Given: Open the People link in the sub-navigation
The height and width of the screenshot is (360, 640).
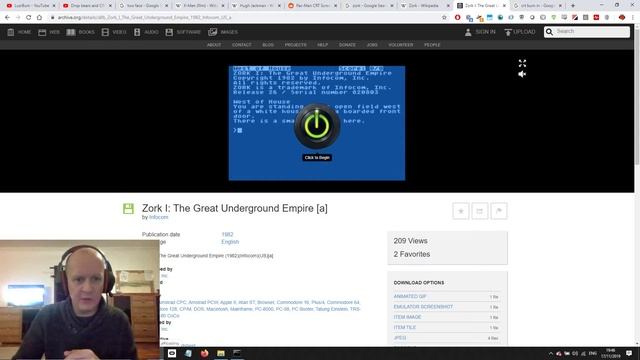Looking at the screenshot, I should coord(432,45).
